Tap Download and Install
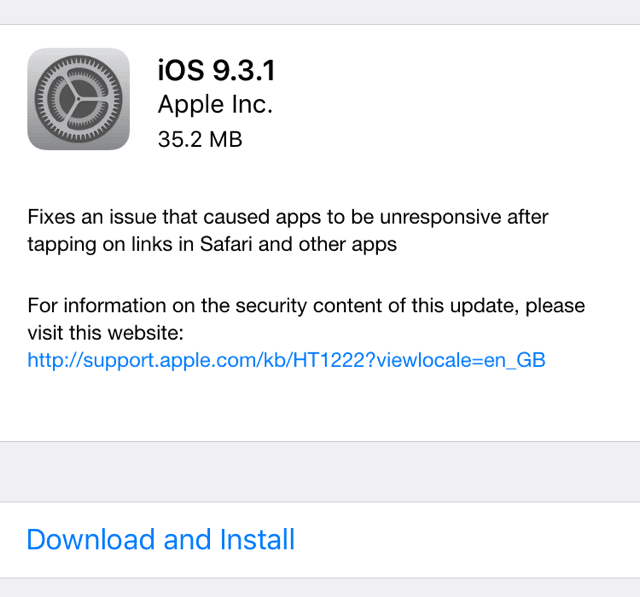Screen dimensions: 640x597 pyautogui.click(x=160, y=539)
